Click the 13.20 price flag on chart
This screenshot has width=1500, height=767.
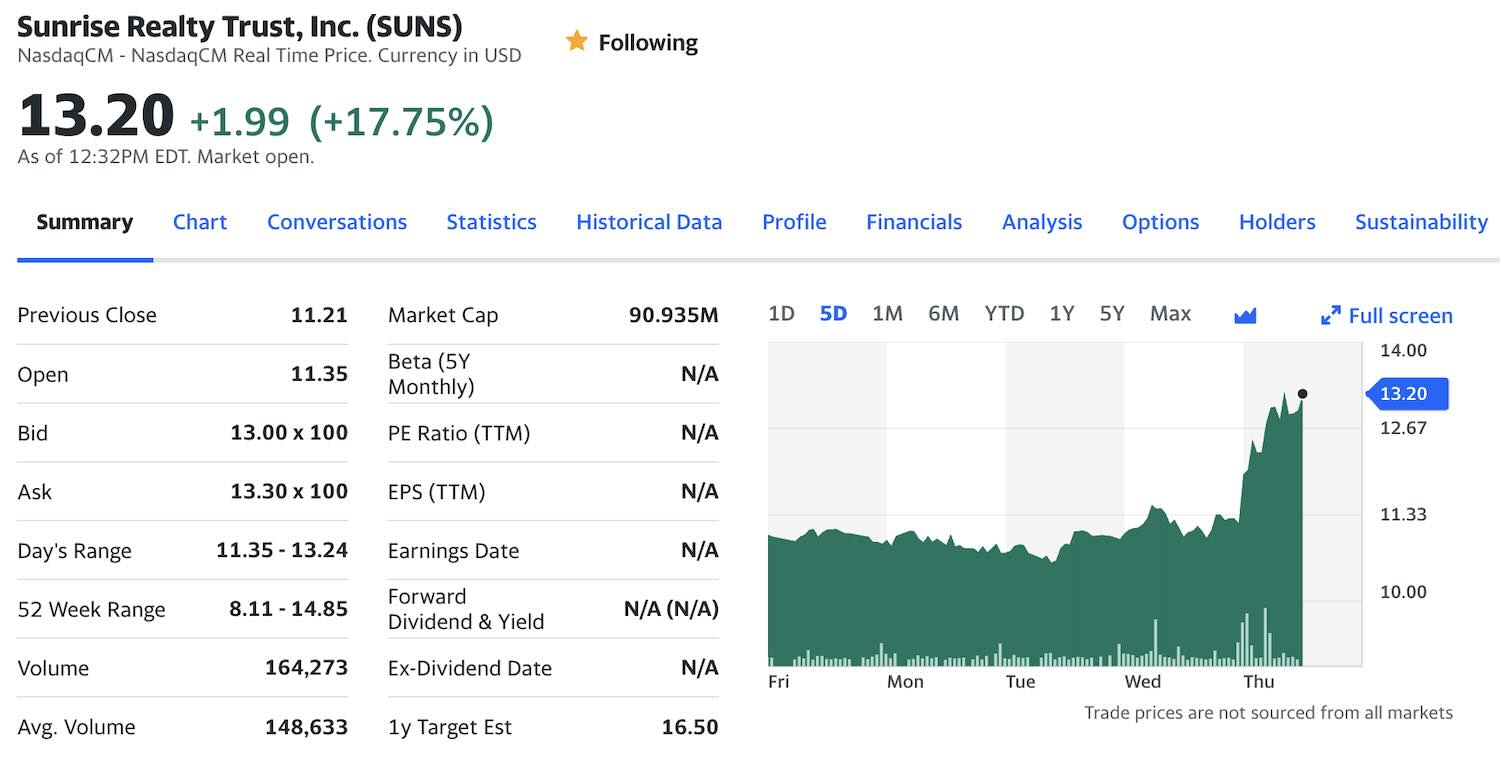(x=1407, y=394)
